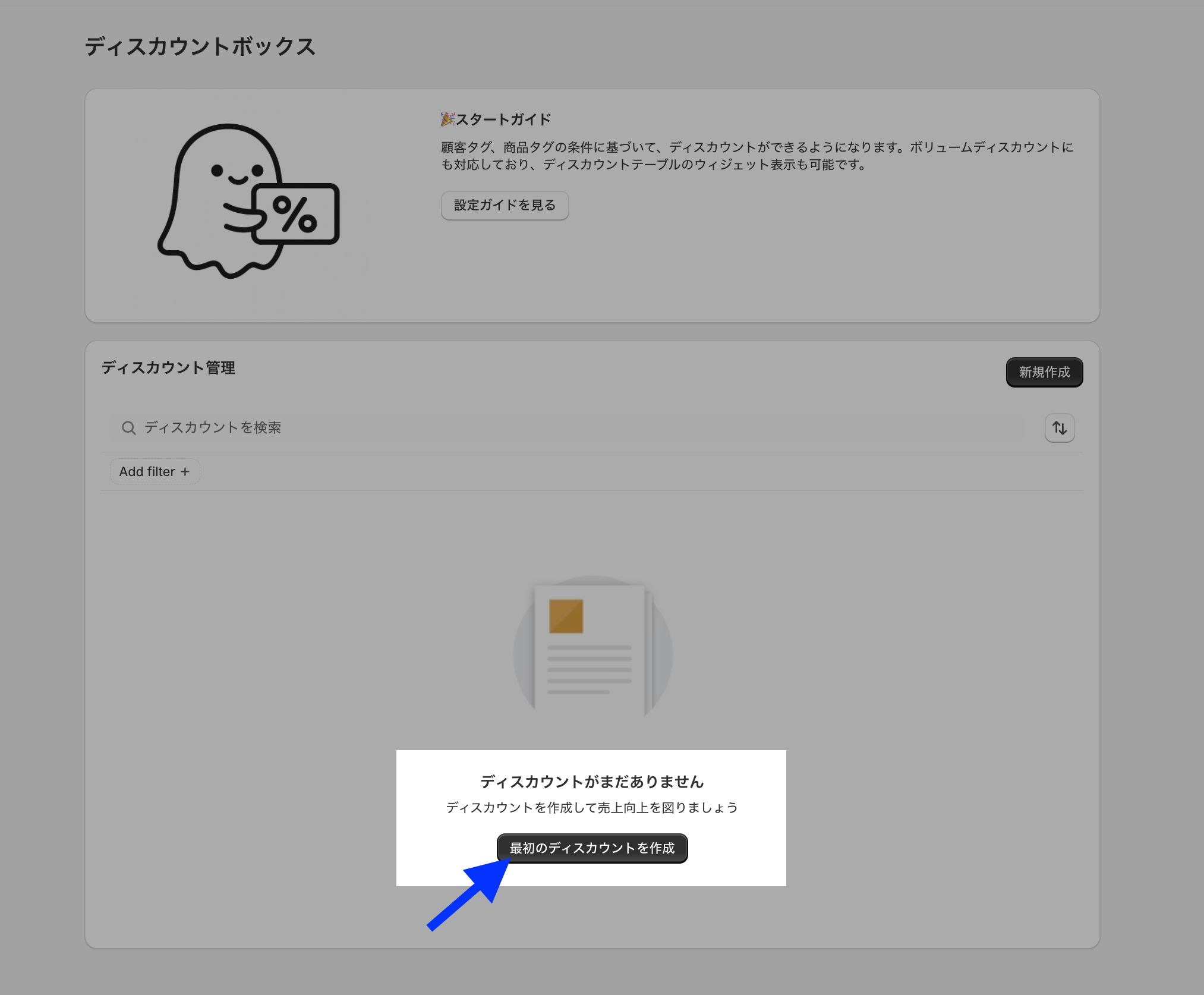Click the ディスカウントボックス page title

click(x=200, y=46)
